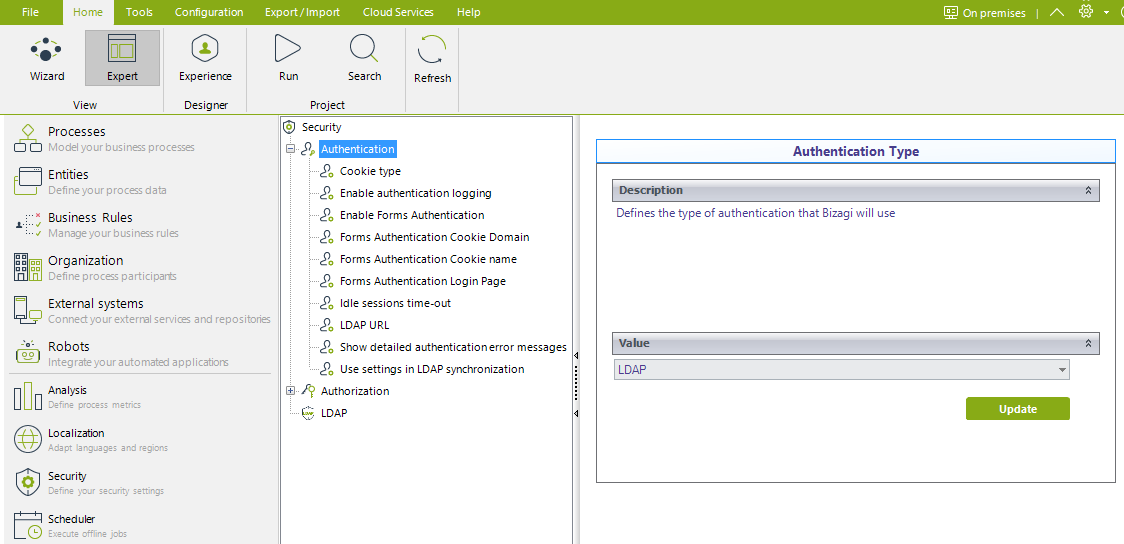Open the dropdown arrow beside settings gear
The height and width of the screenshot is (544, 1124).
(1107, 12)
